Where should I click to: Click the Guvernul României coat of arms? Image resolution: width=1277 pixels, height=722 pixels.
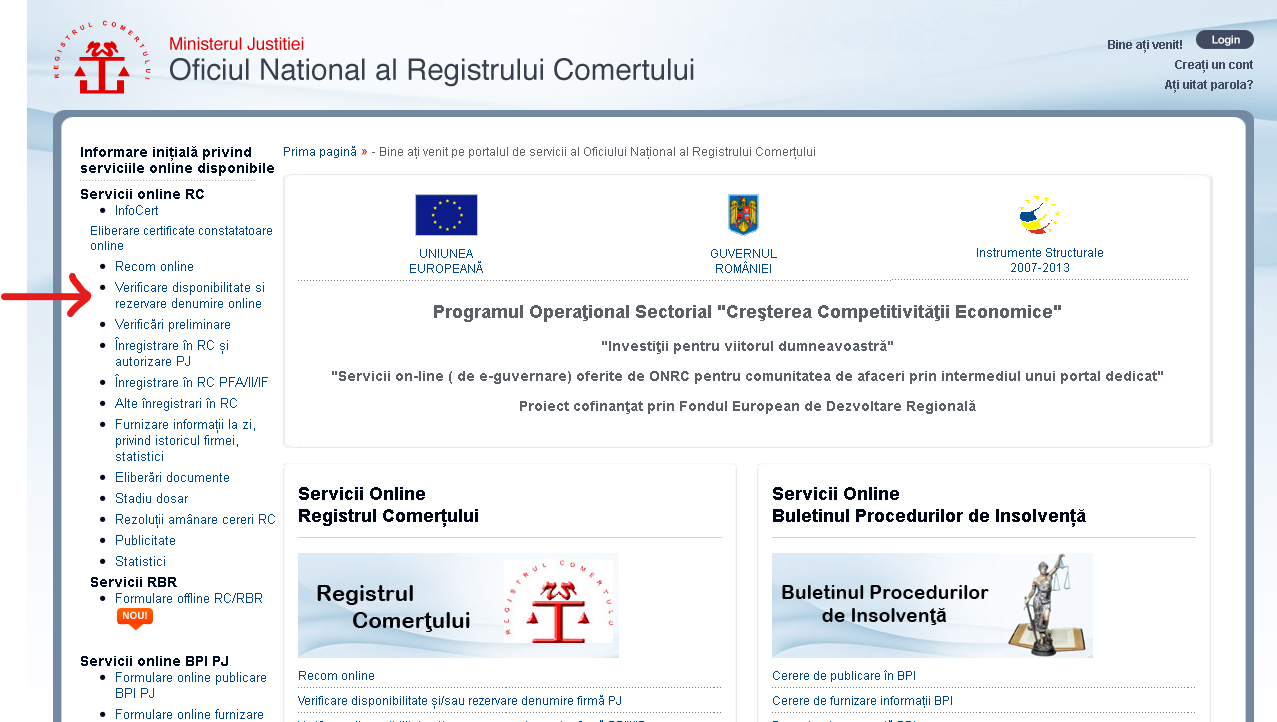pos(743,215)
